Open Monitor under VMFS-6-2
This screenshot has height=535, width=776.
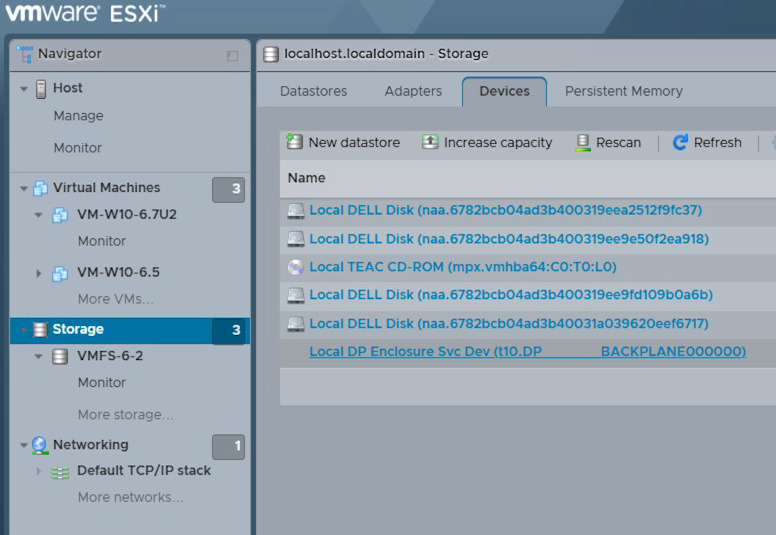click(101, 383)
